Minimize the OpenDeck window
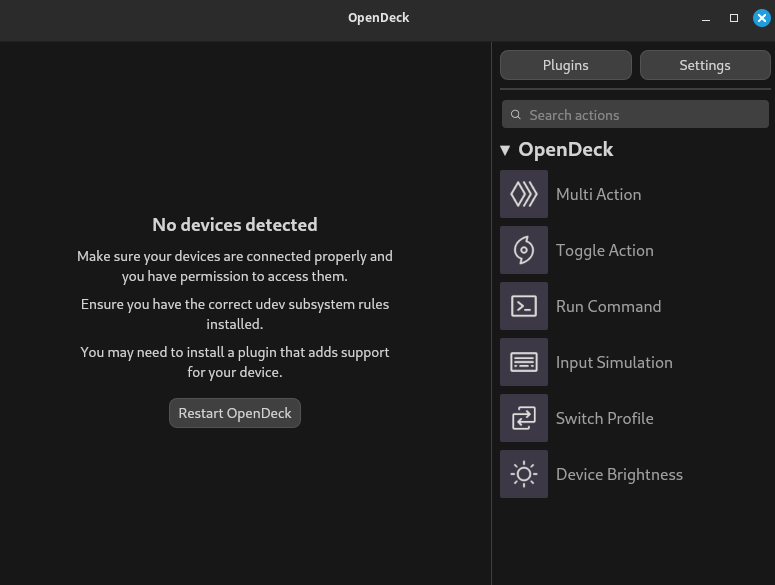This screenshot has height=585, width=775. 707,18
